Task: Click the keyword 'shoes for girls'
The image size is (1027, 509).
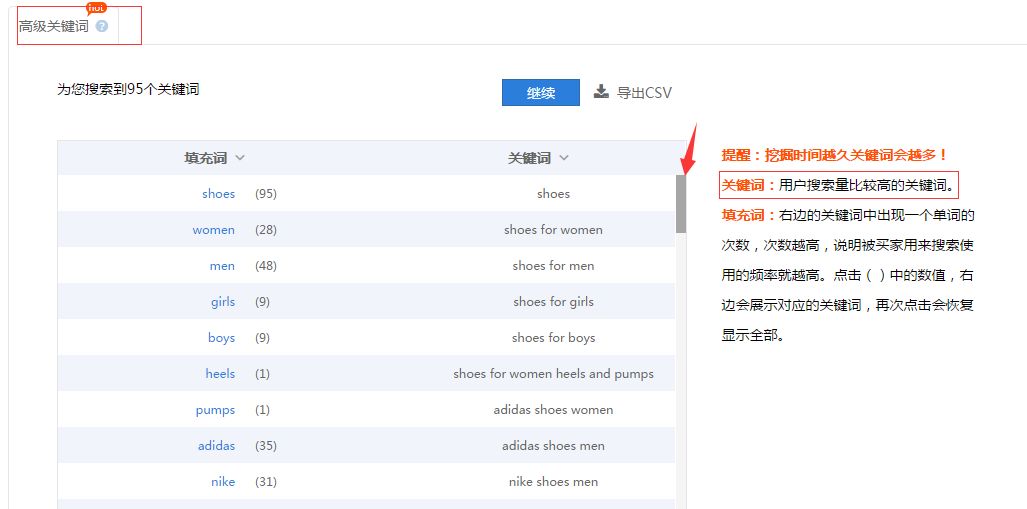Action: 553,302
